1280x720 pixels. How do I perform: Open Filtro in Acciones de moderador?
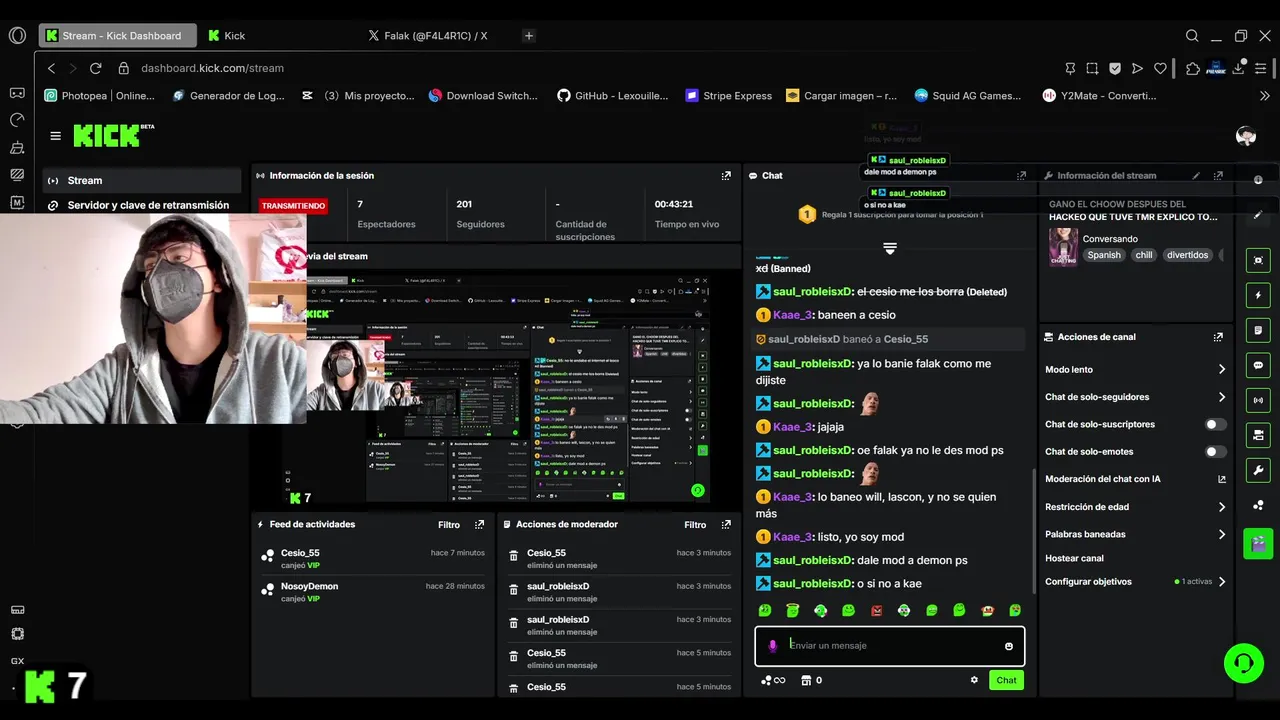[x=695, y=525]
